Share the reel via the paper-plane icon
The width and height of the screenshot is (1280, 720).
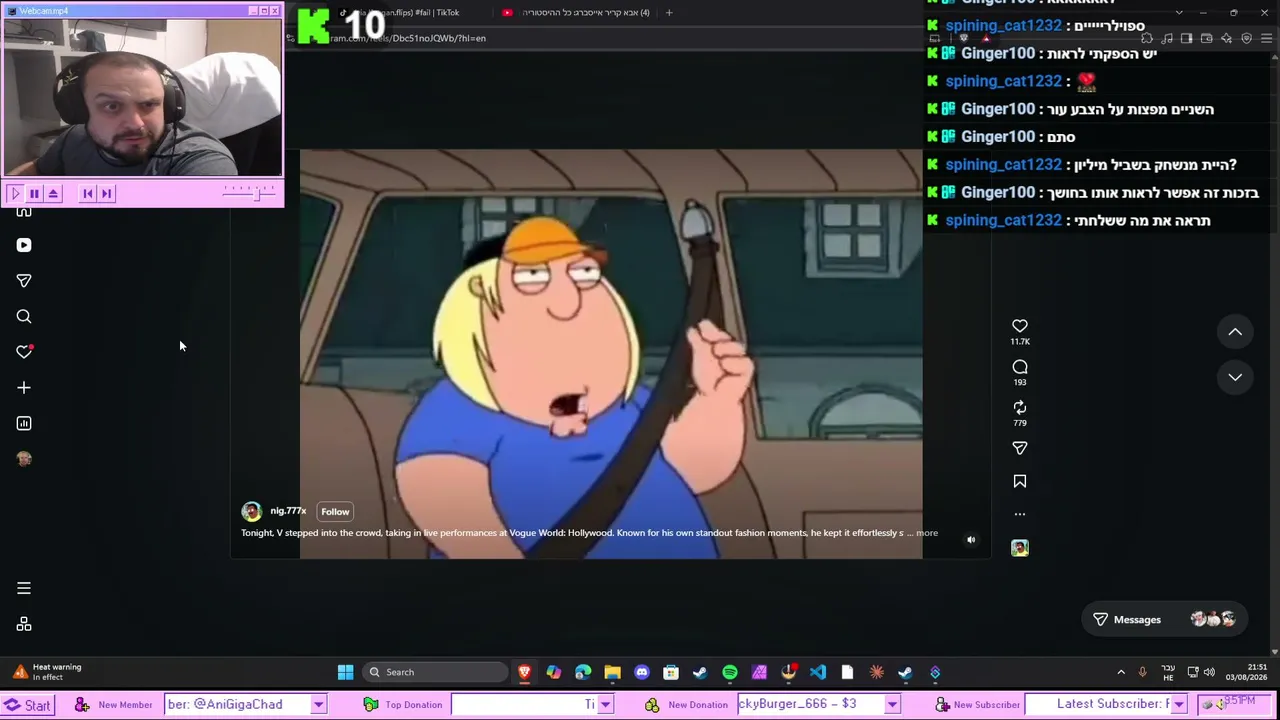pyautogui.click(x=1020, y=448)
